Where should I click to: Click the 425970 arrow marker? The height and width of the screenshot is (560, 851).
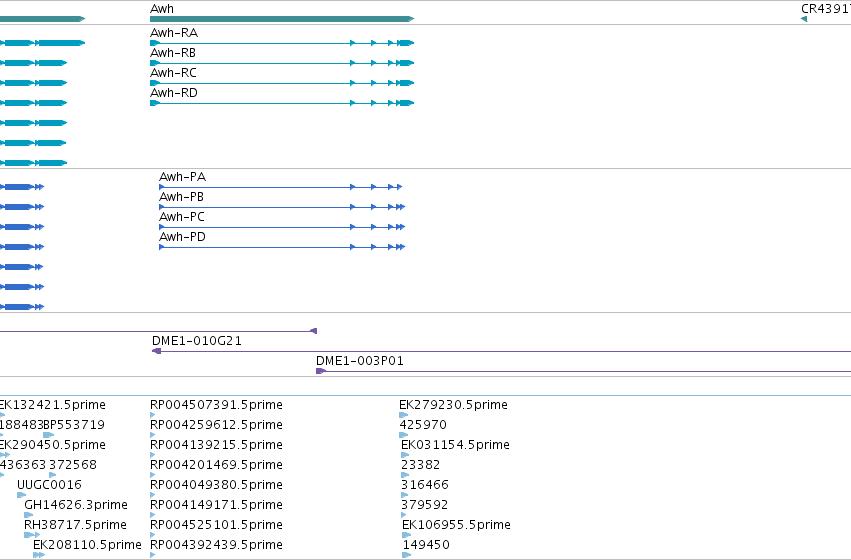[x=403, y=435]
